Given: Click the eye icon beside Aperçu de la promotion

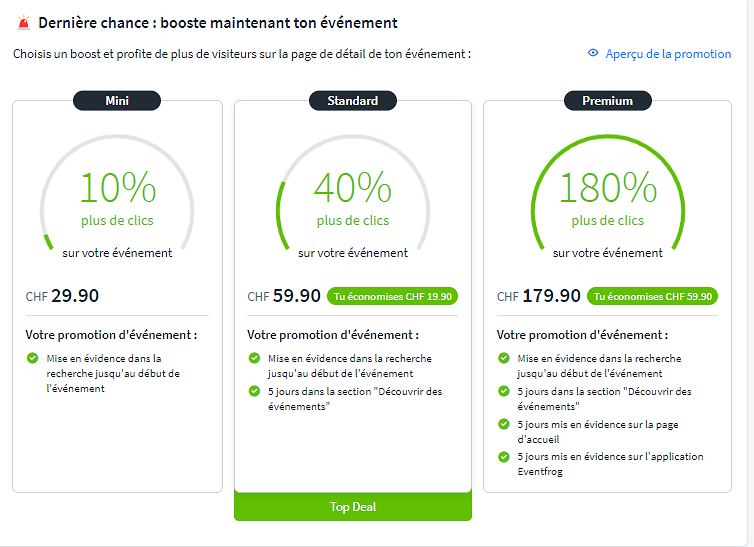Looking at the screenshot, I should 593,54.
